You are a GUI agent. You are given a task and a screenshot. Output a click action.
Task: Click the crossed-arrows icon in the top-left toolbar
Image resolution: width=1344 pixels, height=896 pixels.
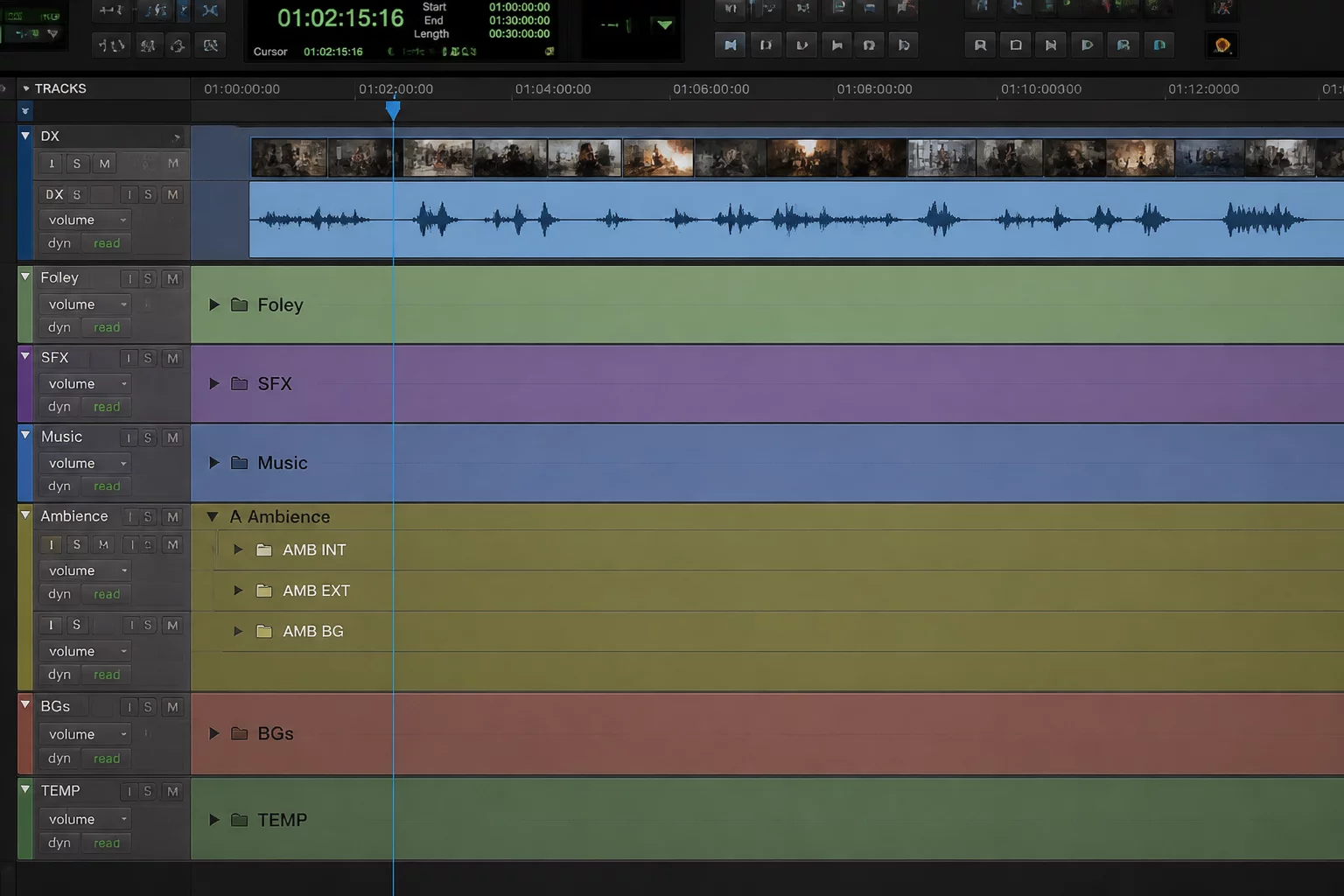[x=210, y=10]
